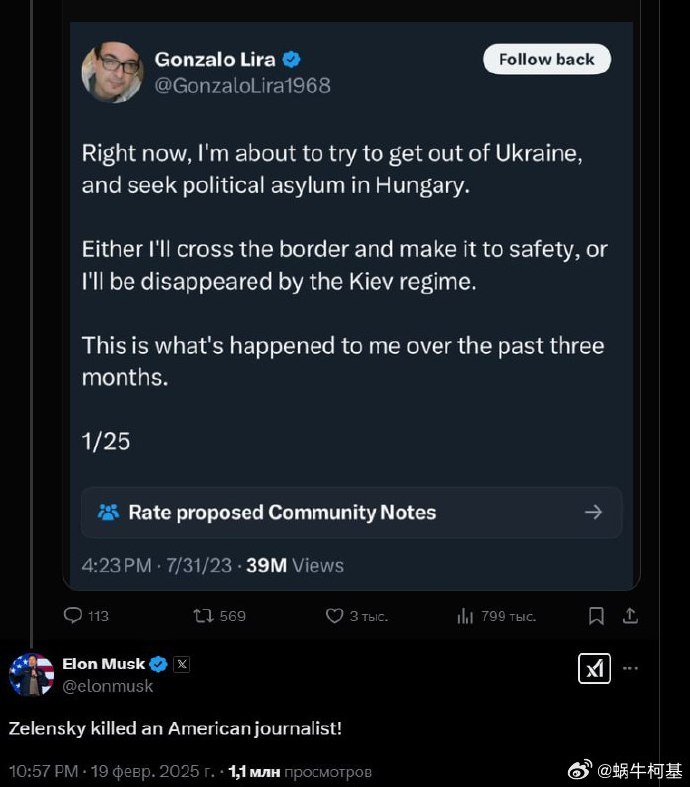Open Gonzalo Lira display name link

click(x=215, y=59)
